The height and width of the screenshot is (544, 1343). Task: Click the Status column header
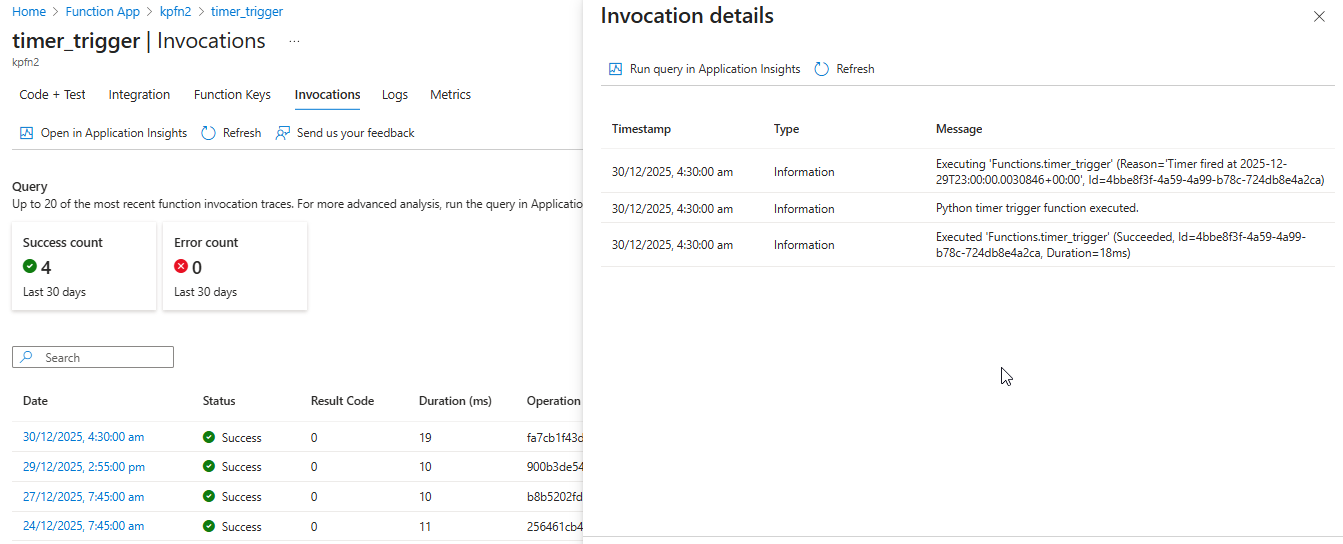(219, 401)
